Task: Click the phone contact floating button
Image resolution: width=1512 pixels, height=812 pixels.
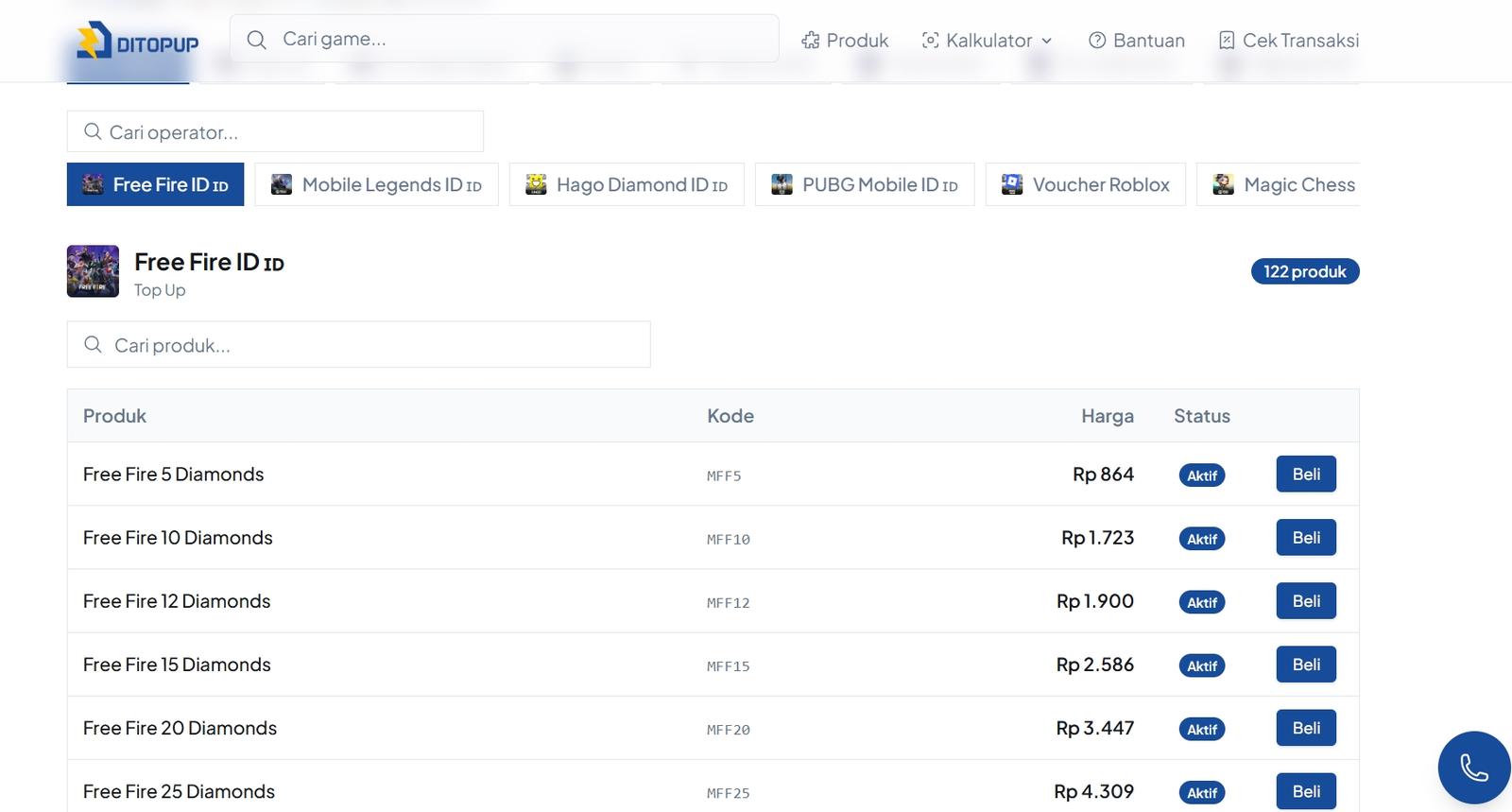Action: click(1473, 767)
